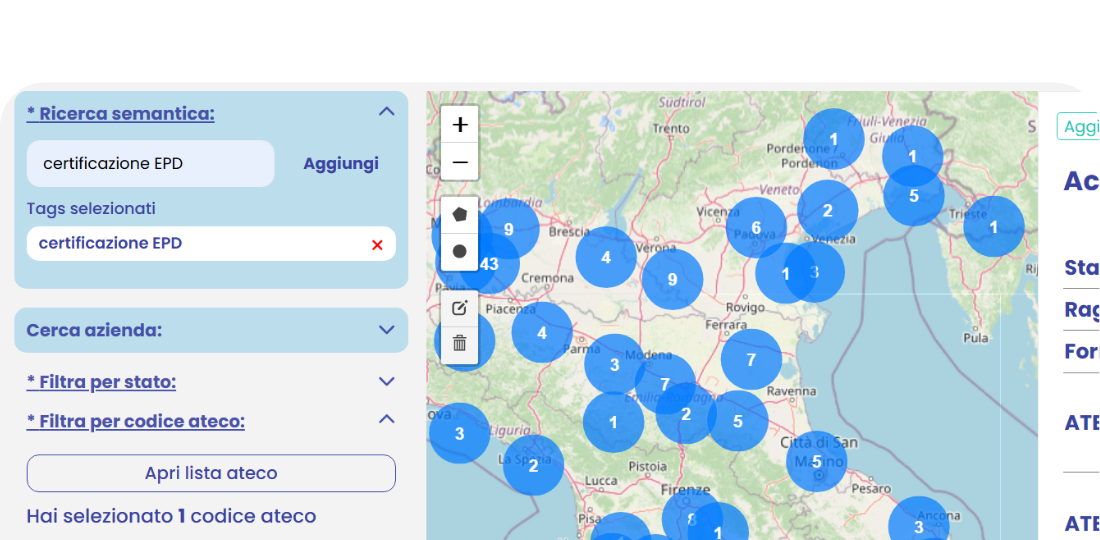Click the Filtra per codice ateco link
Image resolution: width=1100 pixels, height=540 pixels.
pos(136,421)
